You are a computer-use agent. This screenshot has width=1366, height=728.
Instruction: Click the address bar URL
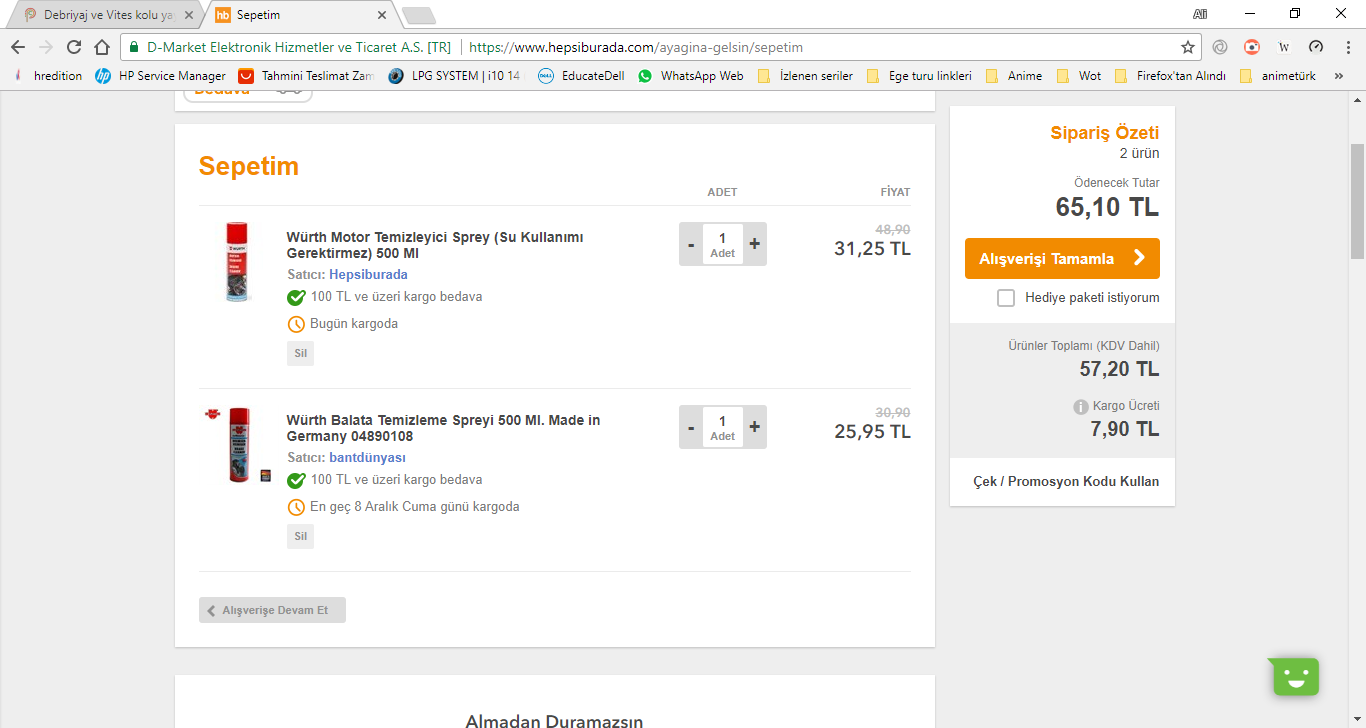[636, 47]
